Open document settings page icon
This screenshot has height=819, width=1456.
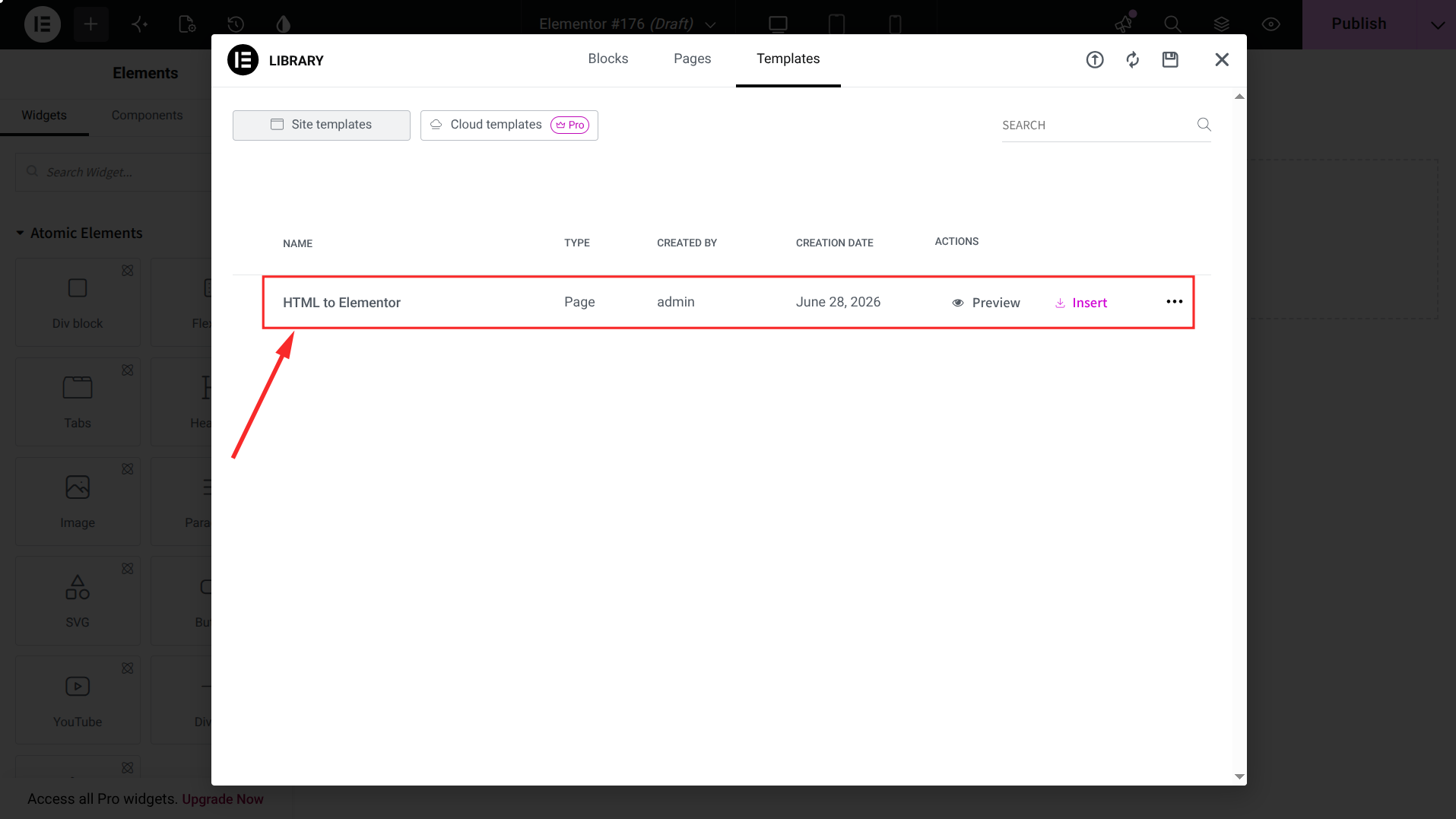tap(187, 24)
